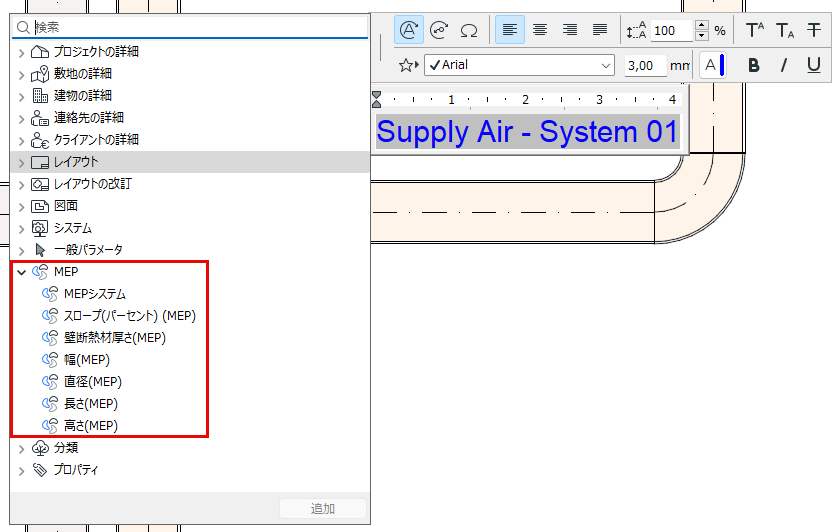Click the クライアントの詳細 icon
Screen dimensions: 835x532
point(40,140)
